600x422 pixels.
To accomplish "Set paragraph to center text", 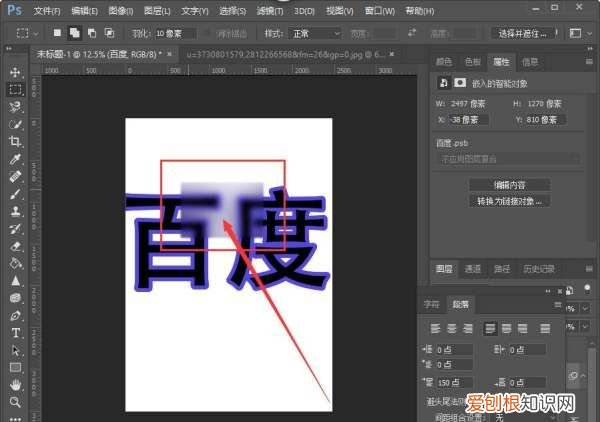I will pyautogui.click(x=452, y=328).
